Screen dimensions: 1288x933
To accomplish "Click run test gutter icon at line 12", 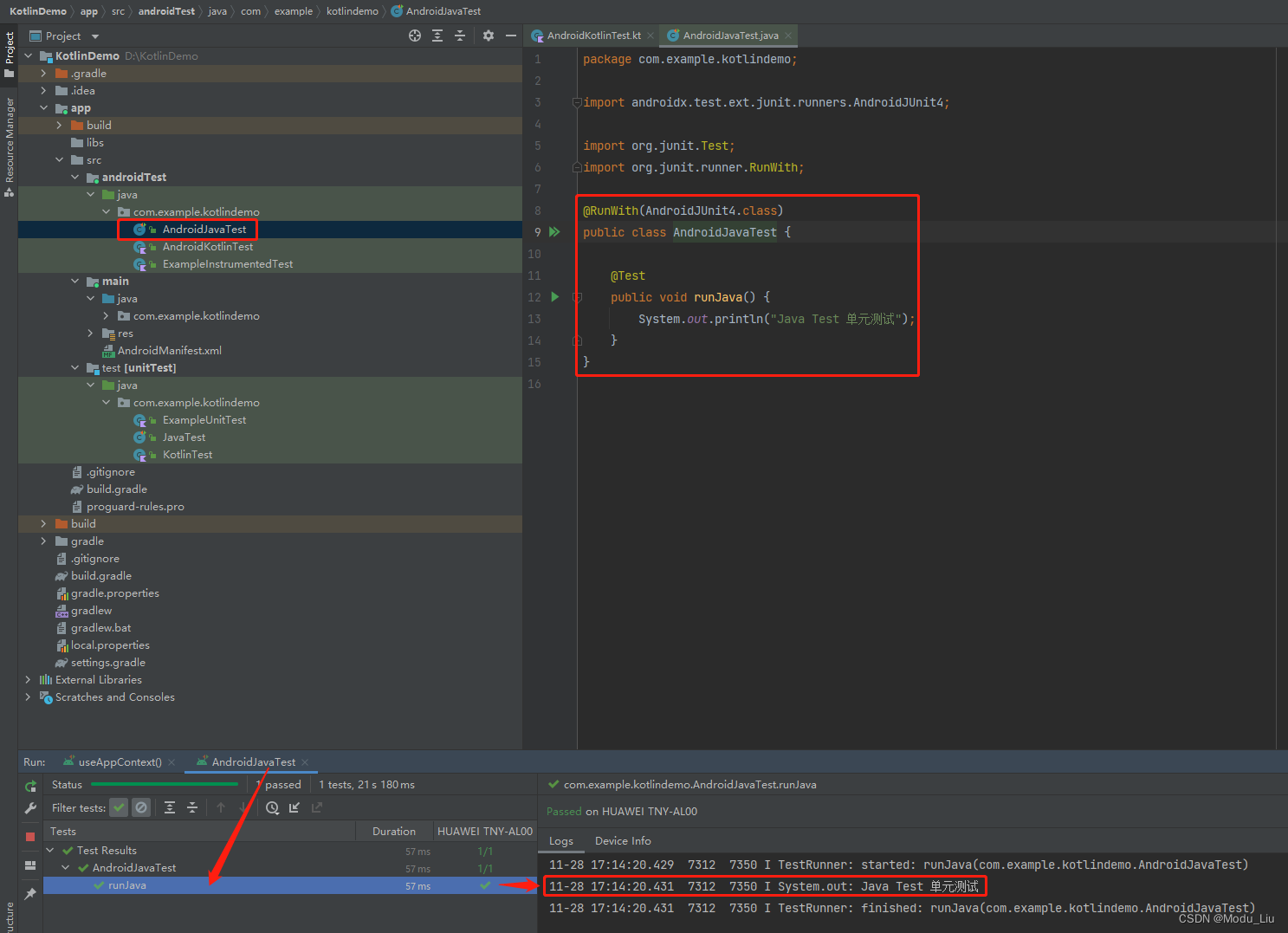I will coord(555,297).
